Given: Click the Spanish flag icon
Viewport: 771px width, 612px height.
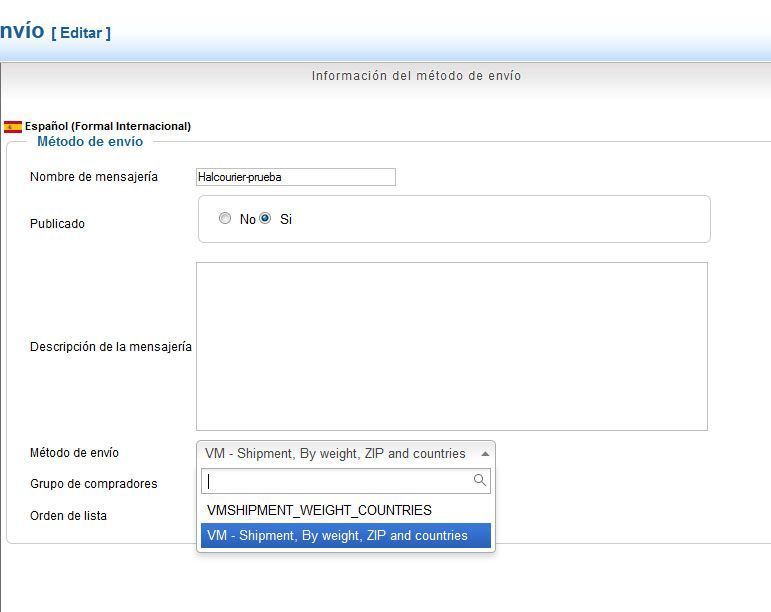Looking at the screenshot, I should coord(13,127).
